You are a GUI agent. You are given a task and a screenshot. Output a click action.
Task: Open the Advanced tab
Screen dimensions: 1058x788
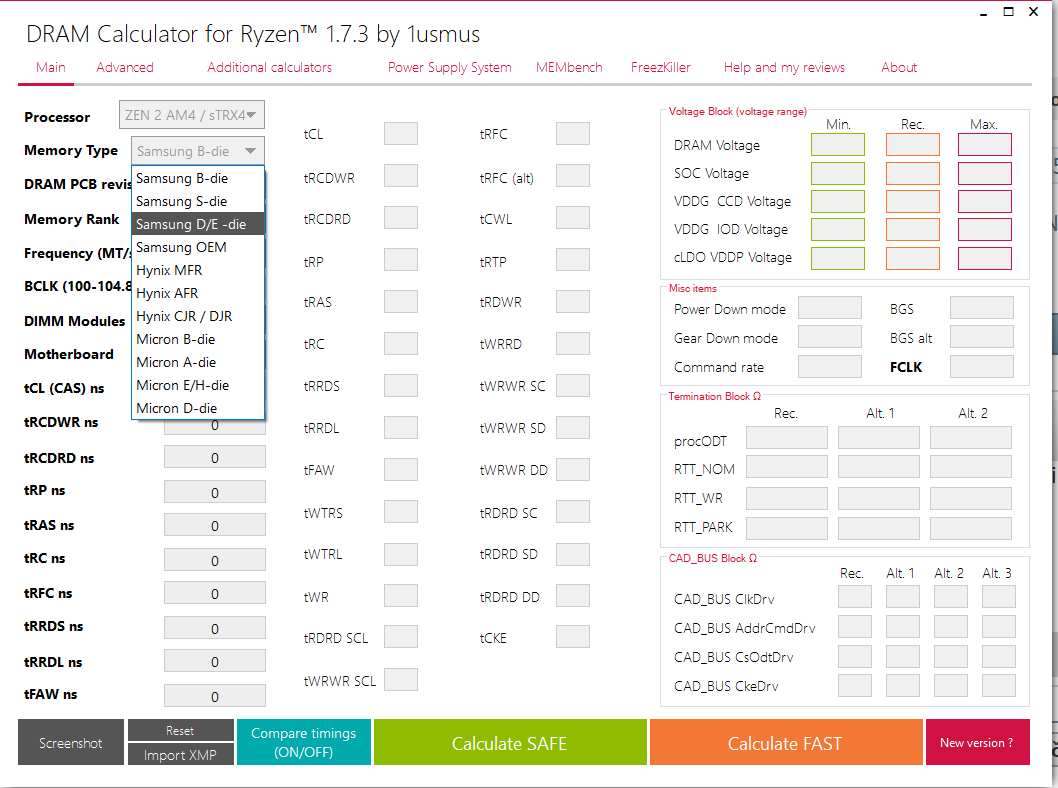(125, 67)
